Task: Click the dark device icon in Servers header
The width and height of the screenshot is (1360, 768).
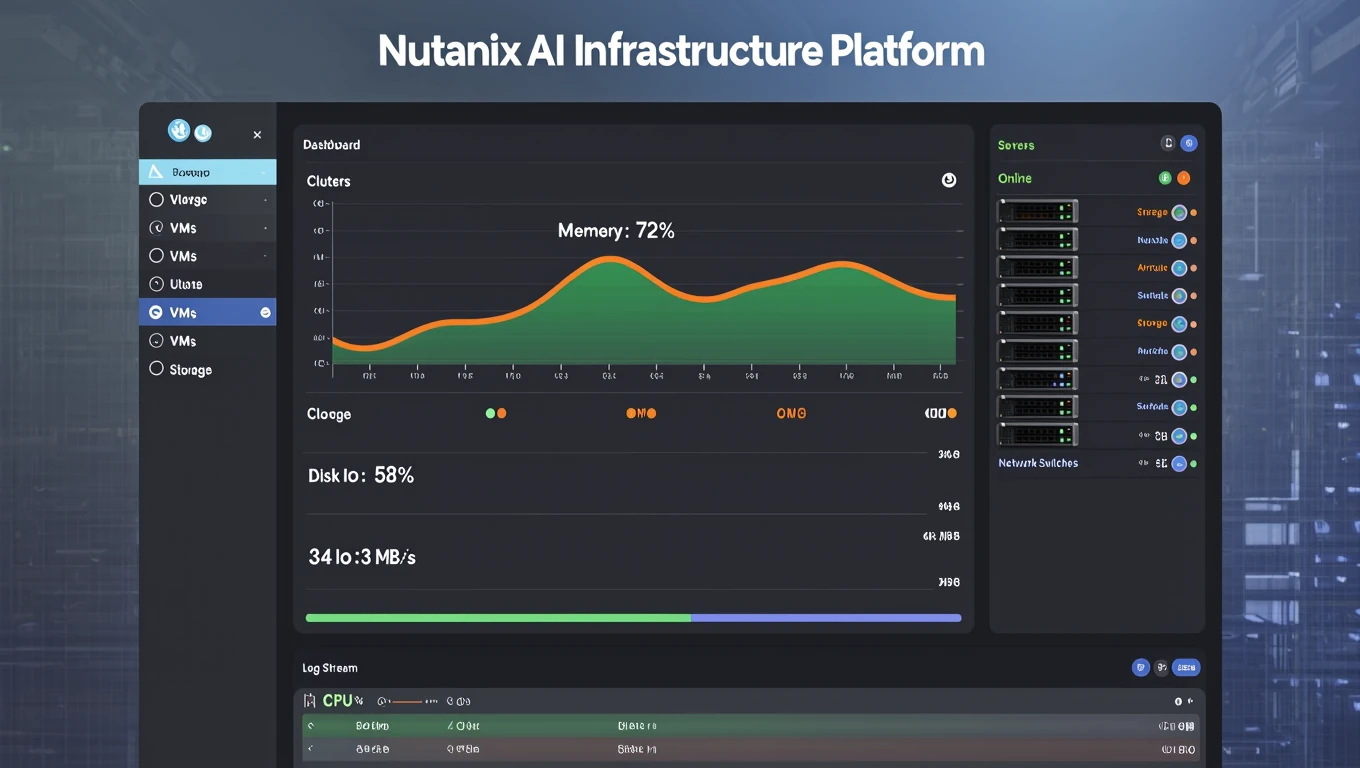Action: (x=1167, y=144)
